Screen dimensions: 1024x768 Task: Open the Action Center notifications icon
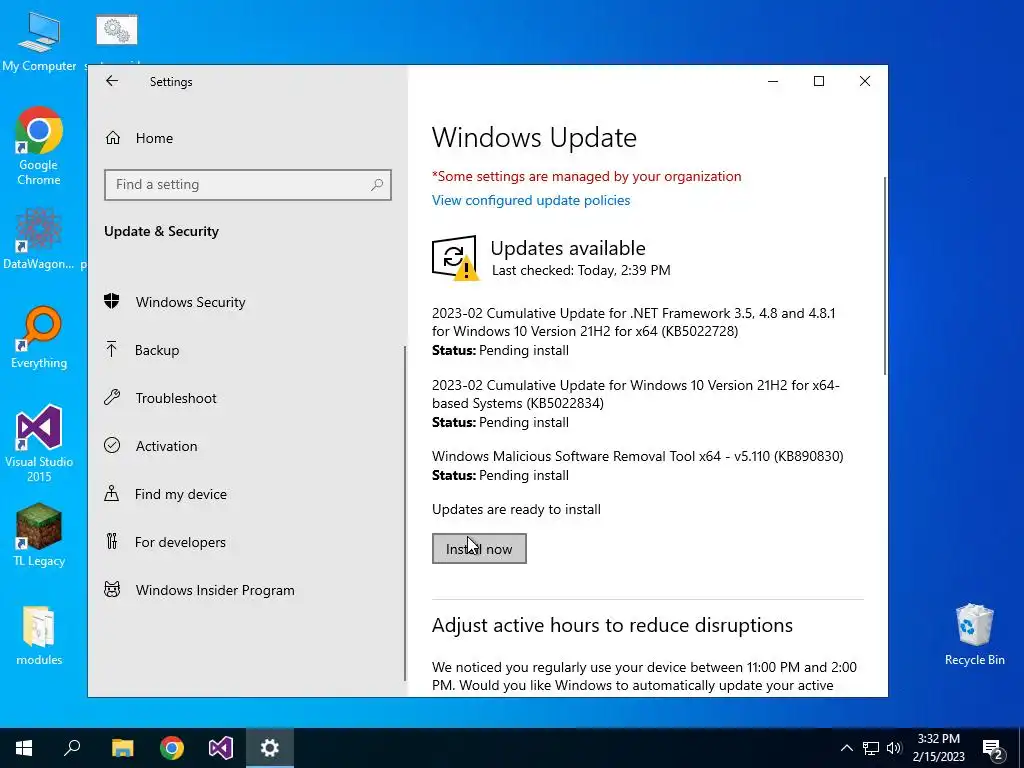coord(993,748)
